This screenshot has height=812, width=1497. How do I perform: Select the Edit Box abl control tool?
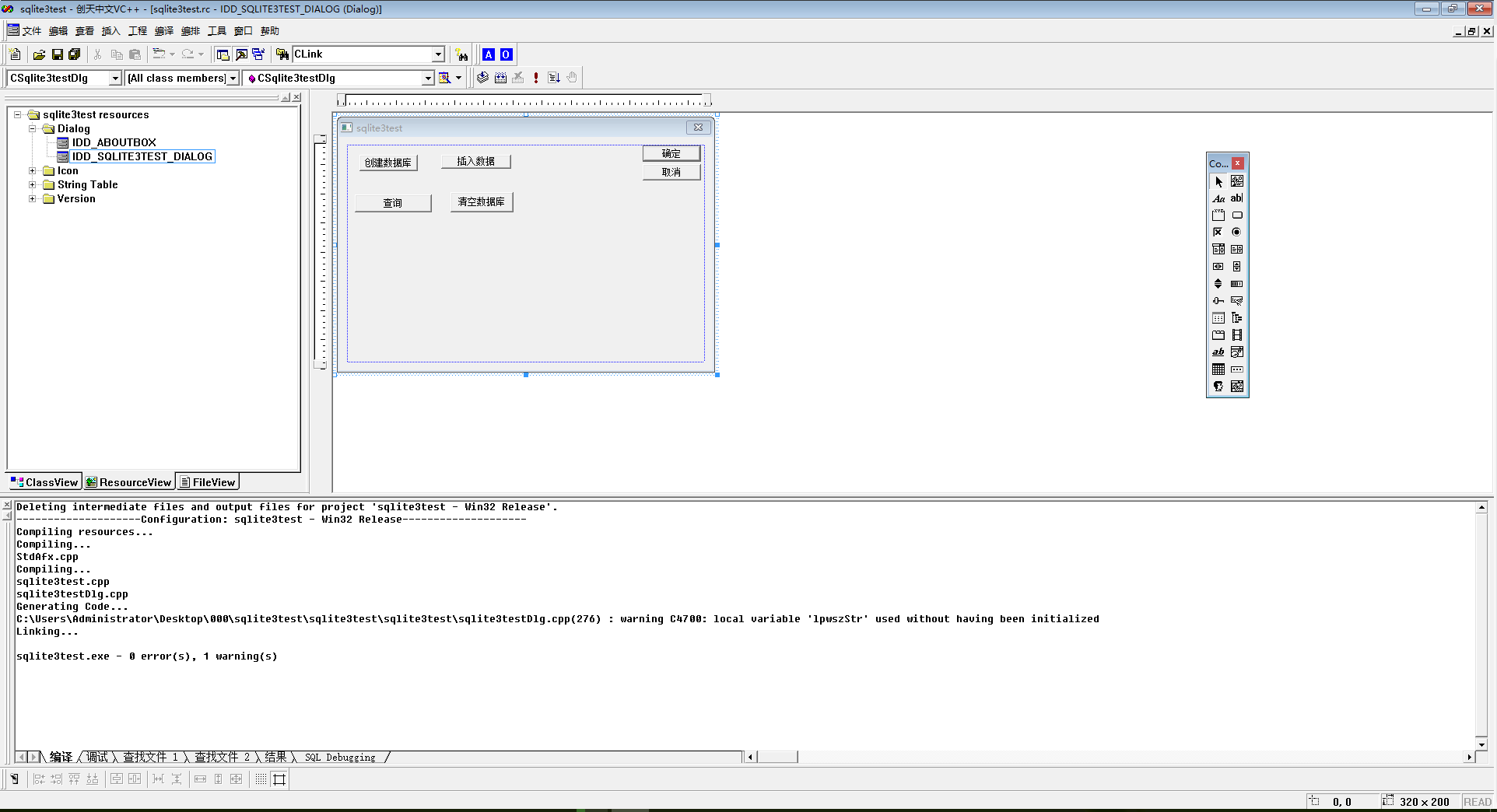(1237, 198)
